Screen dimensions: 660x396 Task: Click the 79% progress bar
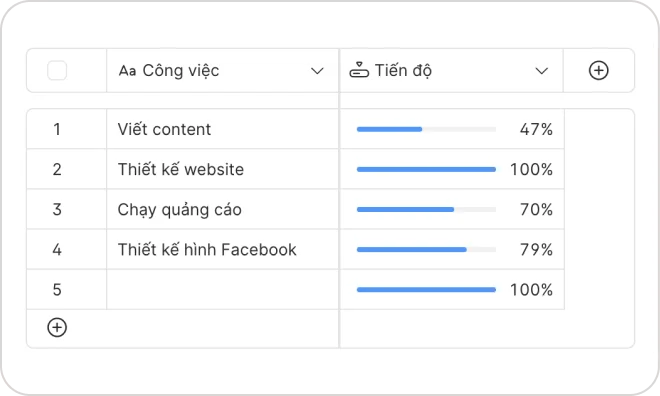click(426, 250)
